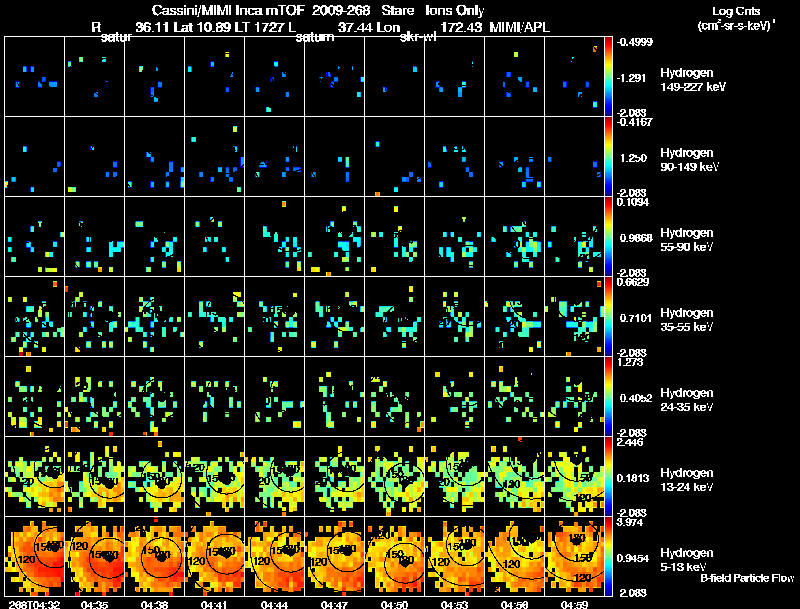
Task: Click the 0.9454 scale value
Action: point(633,559)
